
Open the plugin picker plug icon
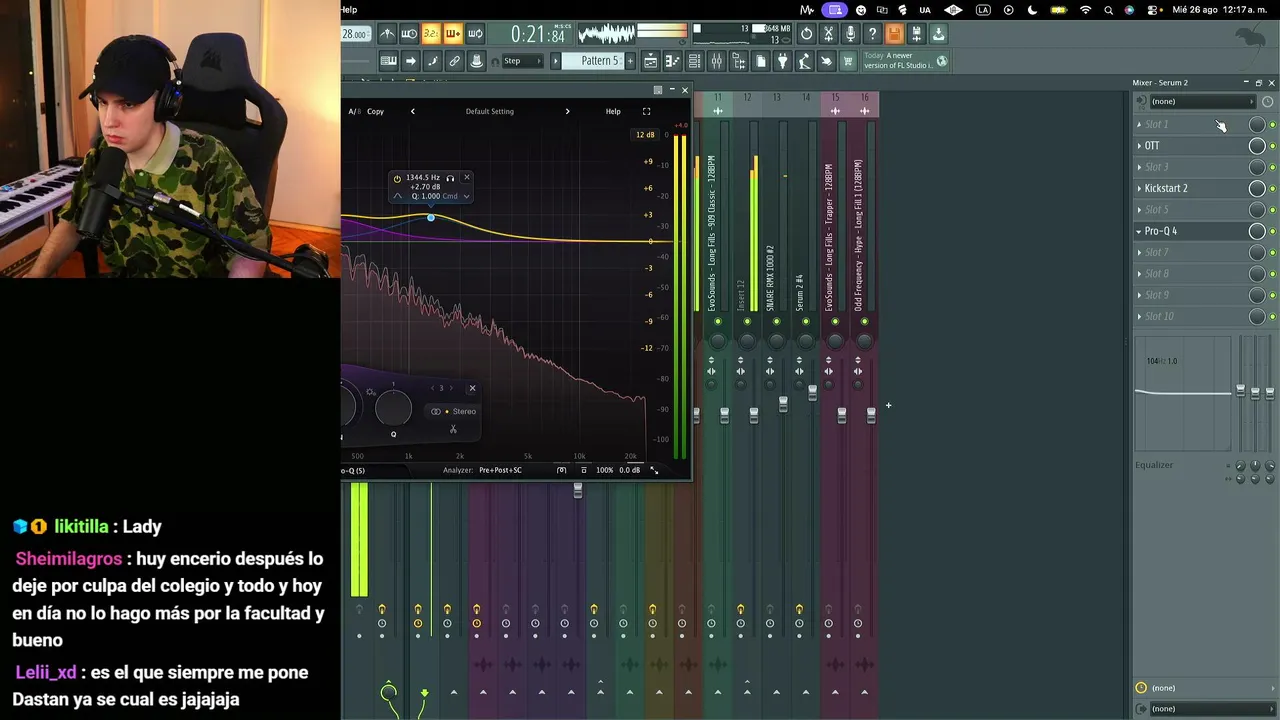782,61
